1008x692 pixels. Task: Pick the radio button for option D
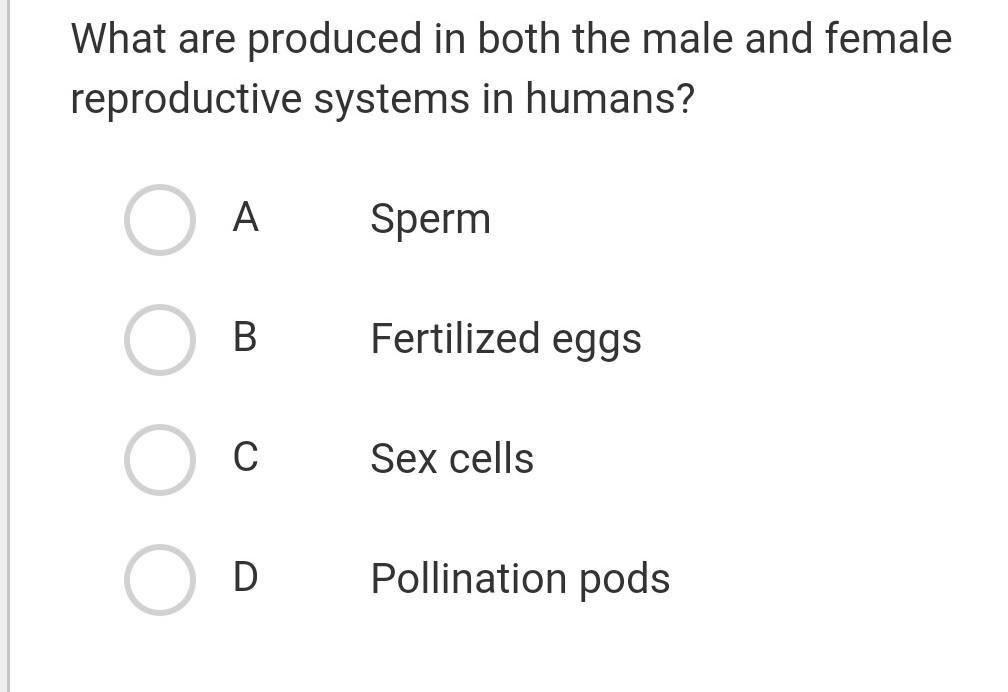(159, 580)
